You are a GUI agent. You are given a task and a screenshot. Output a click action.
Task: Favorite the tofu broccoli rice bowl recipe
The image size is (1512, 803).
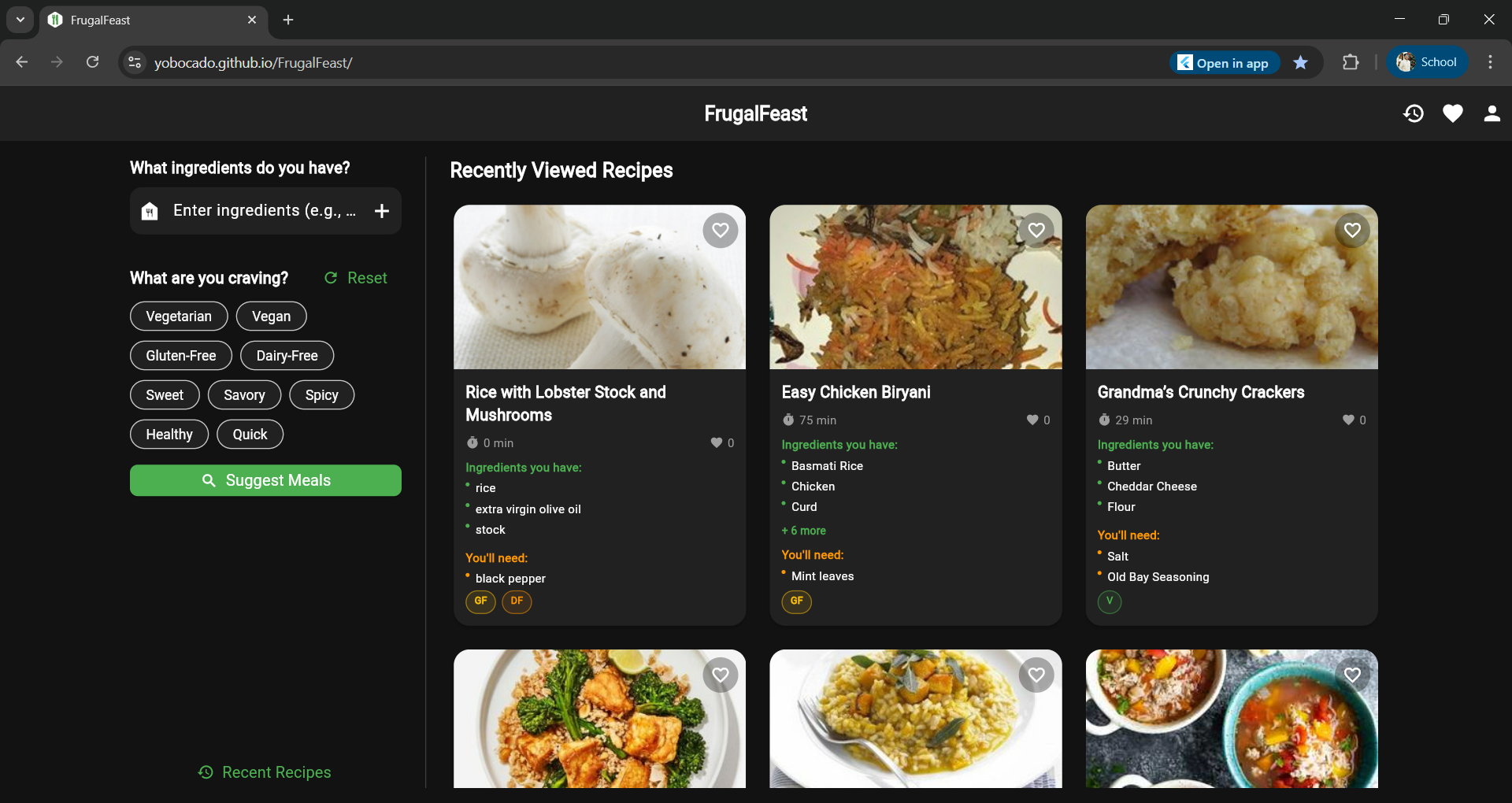tap(721, 675)
